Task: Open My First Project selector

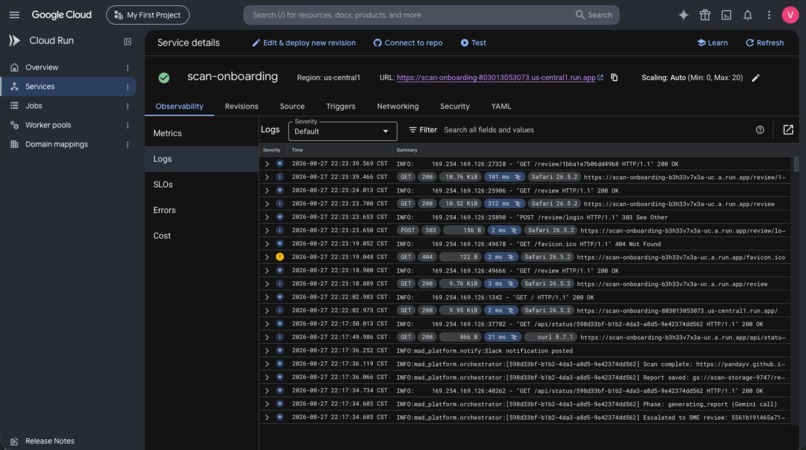Action: tap(148, 15)
